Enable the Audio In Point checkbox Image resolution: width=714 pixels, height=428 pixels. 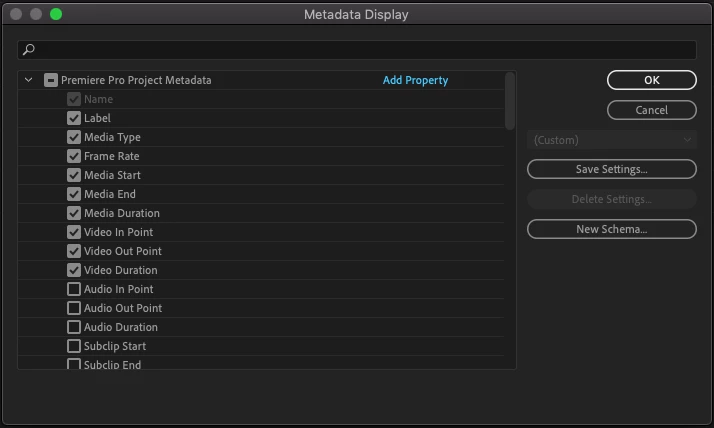(74, 289)
